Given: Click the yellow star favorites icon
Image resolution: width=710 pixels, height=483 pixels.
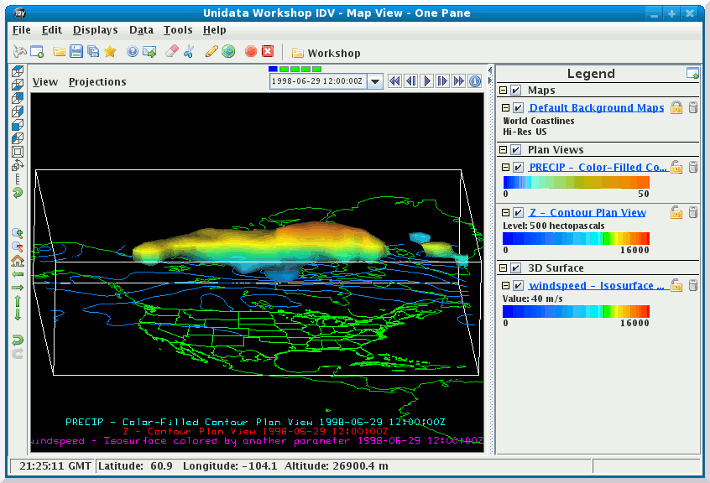Looking at the screenshot, I should coord(110,52).
